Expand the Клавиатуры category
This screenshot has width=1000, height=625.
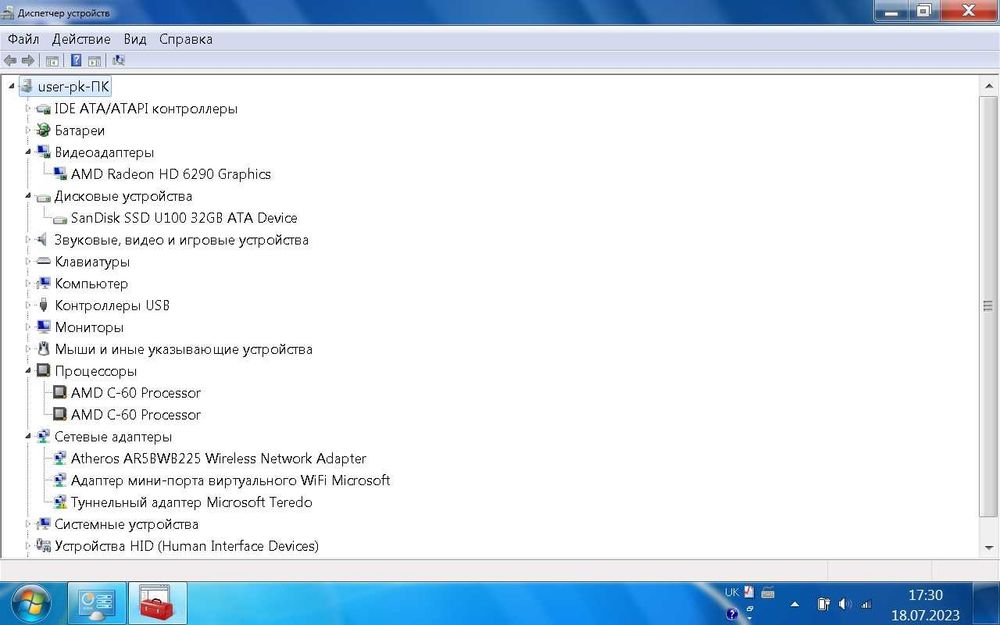(27, 261)
